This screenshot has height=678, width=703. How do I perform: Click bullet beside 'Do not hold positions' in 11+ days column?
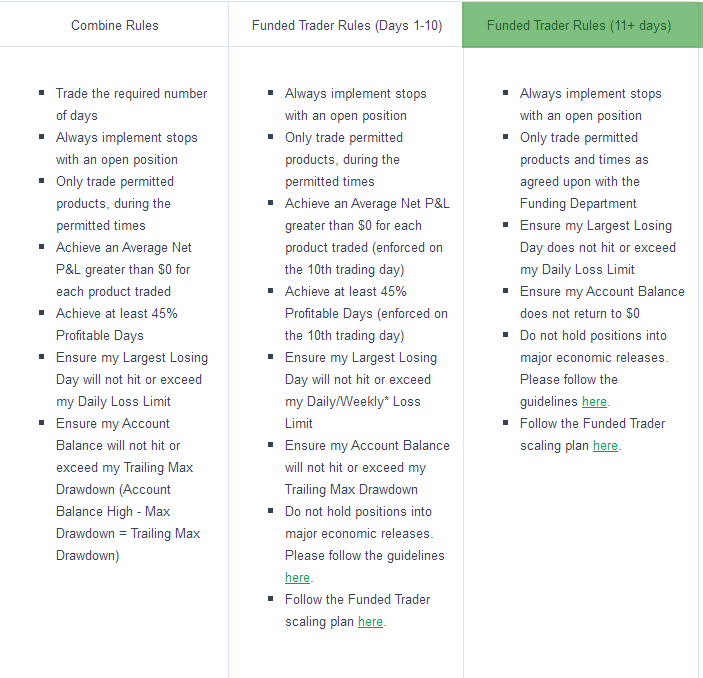[506, 335]
